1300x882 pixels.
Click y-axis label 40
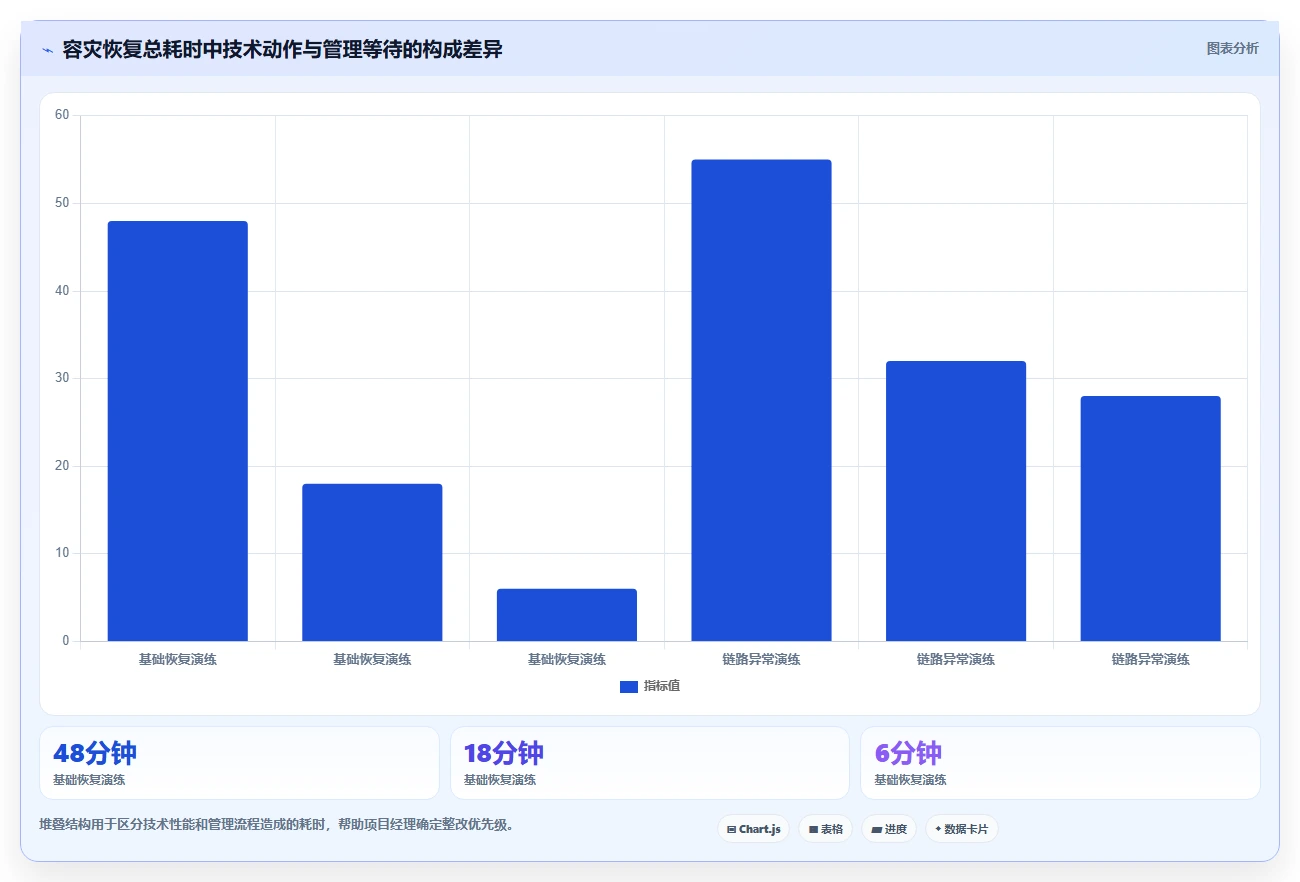(x=62, y=291)
